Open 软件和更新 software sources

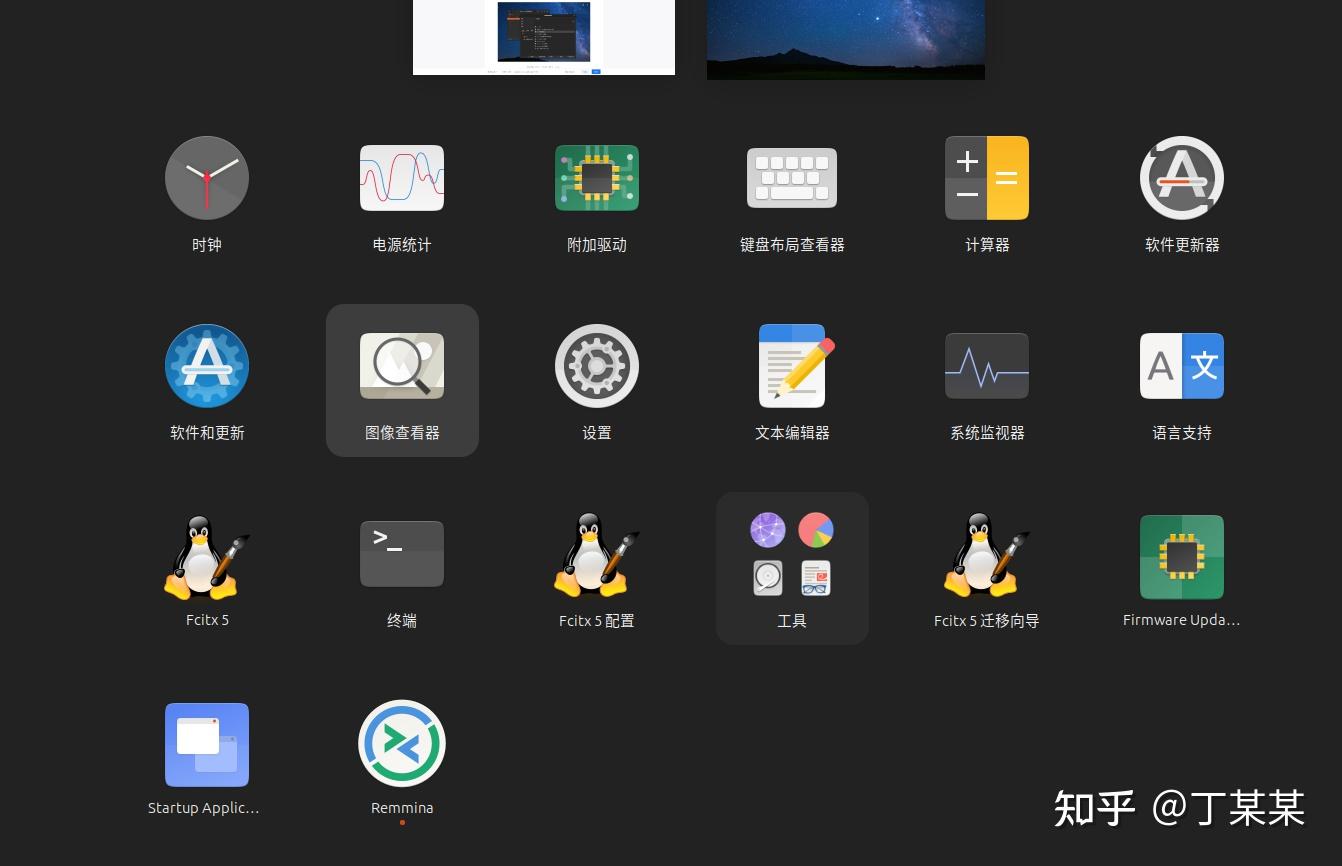point(207,366)
